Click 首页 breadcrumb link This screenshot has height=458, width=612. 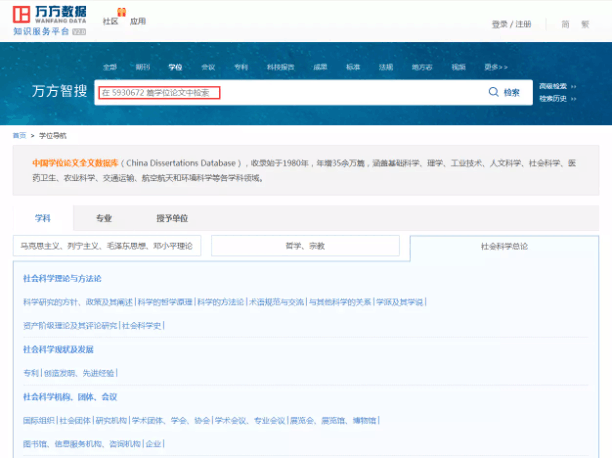pyautogui.click(x=19, y=135)
